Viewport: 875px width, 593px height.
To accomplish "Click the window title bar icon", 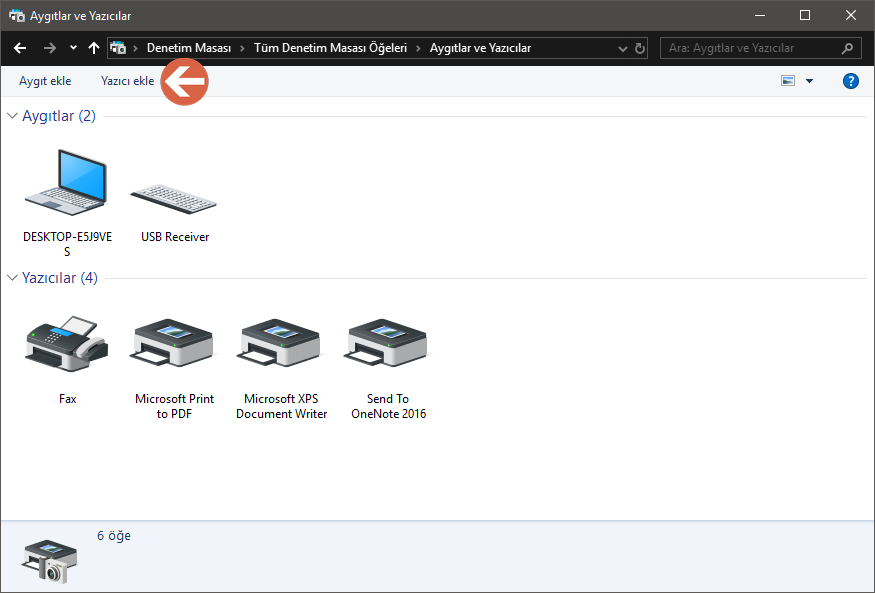I will point(17,16).
